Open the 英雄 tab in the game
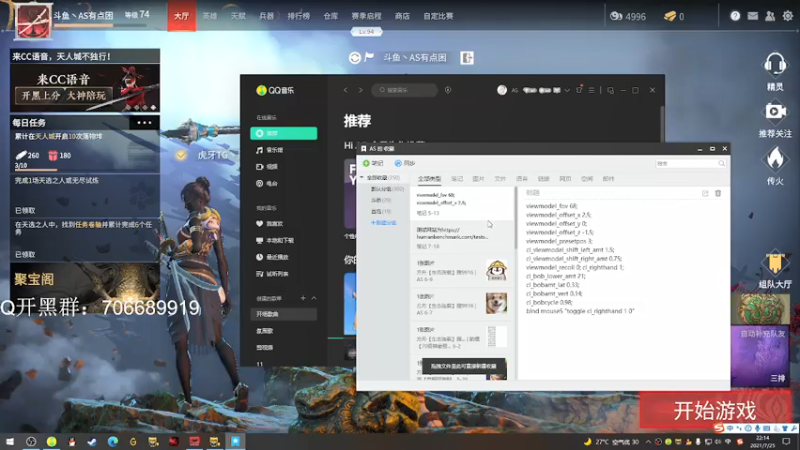This screenshot has height=450, width=800. [210, 16]
